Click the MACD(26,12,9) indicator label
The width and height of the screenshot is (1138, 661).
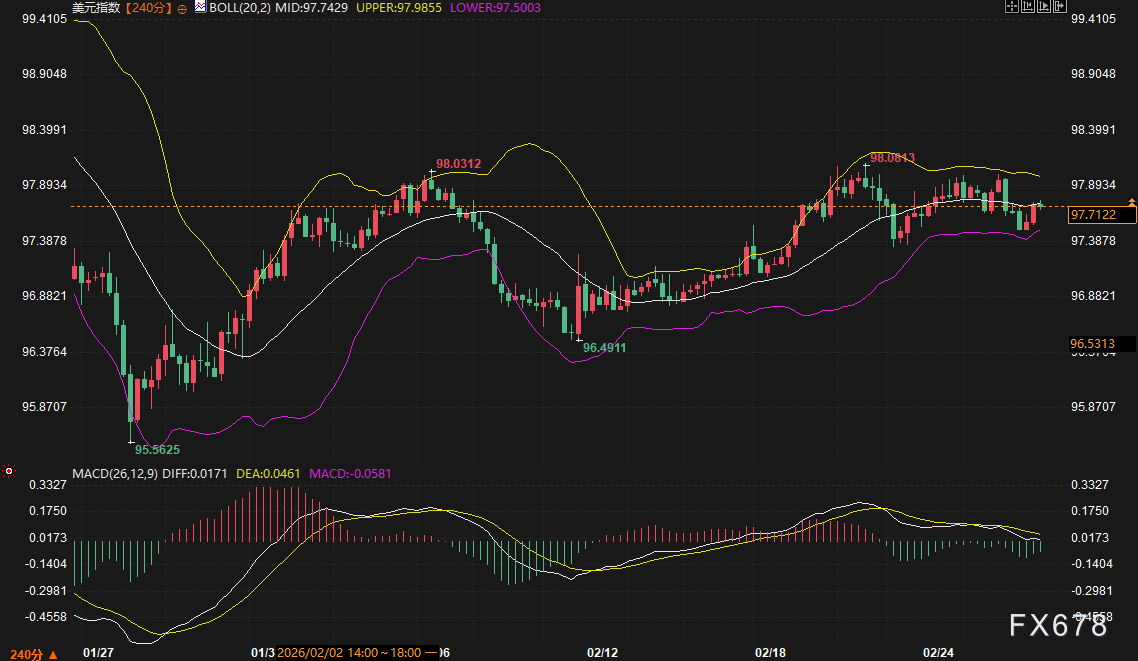tap(113, 472)
